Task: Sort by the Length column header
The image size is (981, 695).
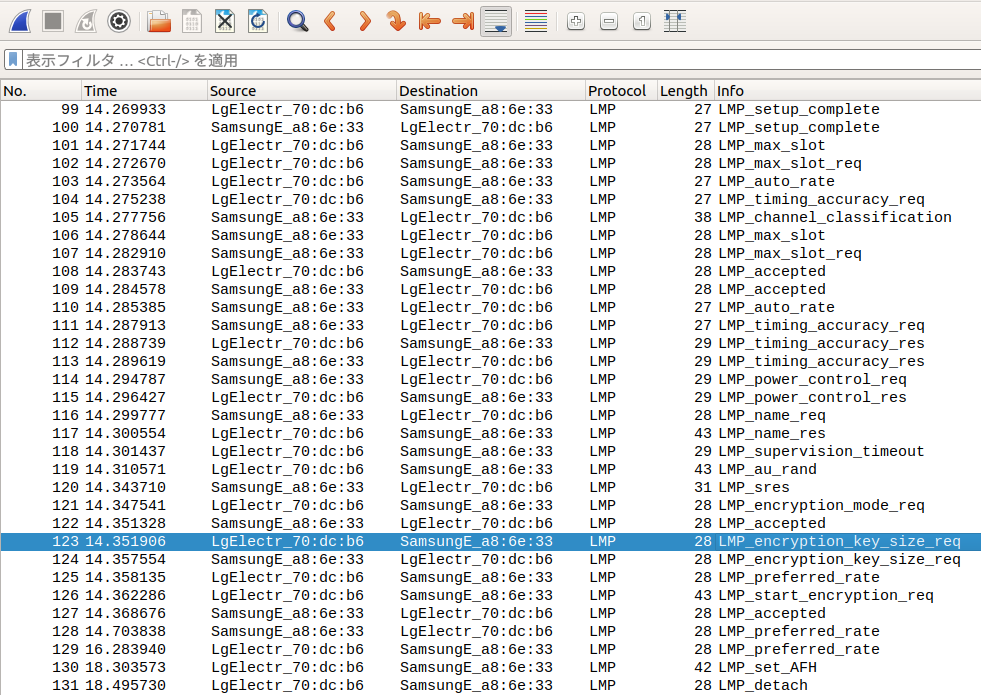Action: 686,91
